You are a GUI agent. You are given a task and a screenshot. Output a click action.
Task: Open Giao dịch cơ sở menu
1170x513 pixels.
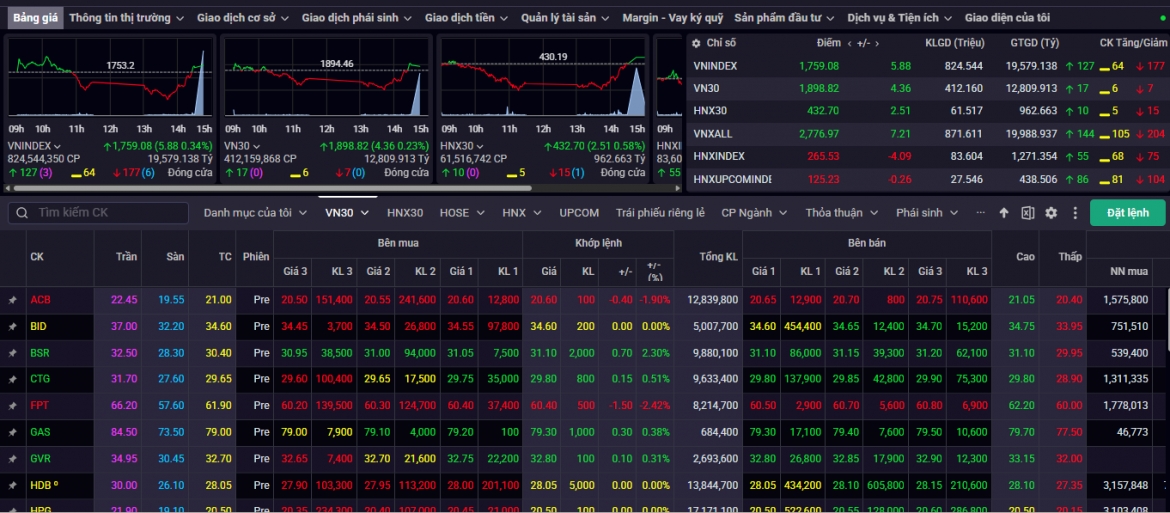coord(243,17)
